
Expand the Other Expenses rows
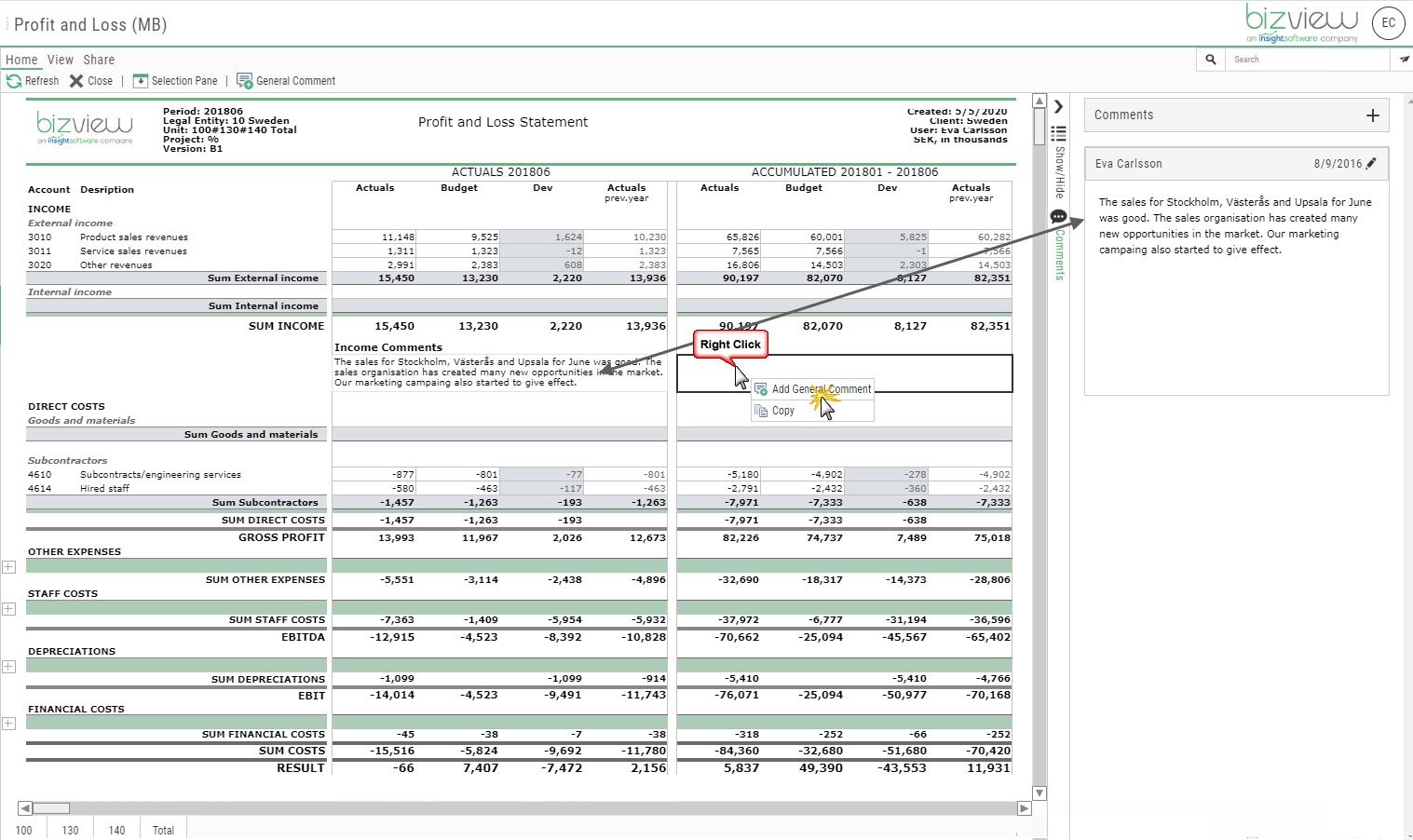click(x=8, y=567)
